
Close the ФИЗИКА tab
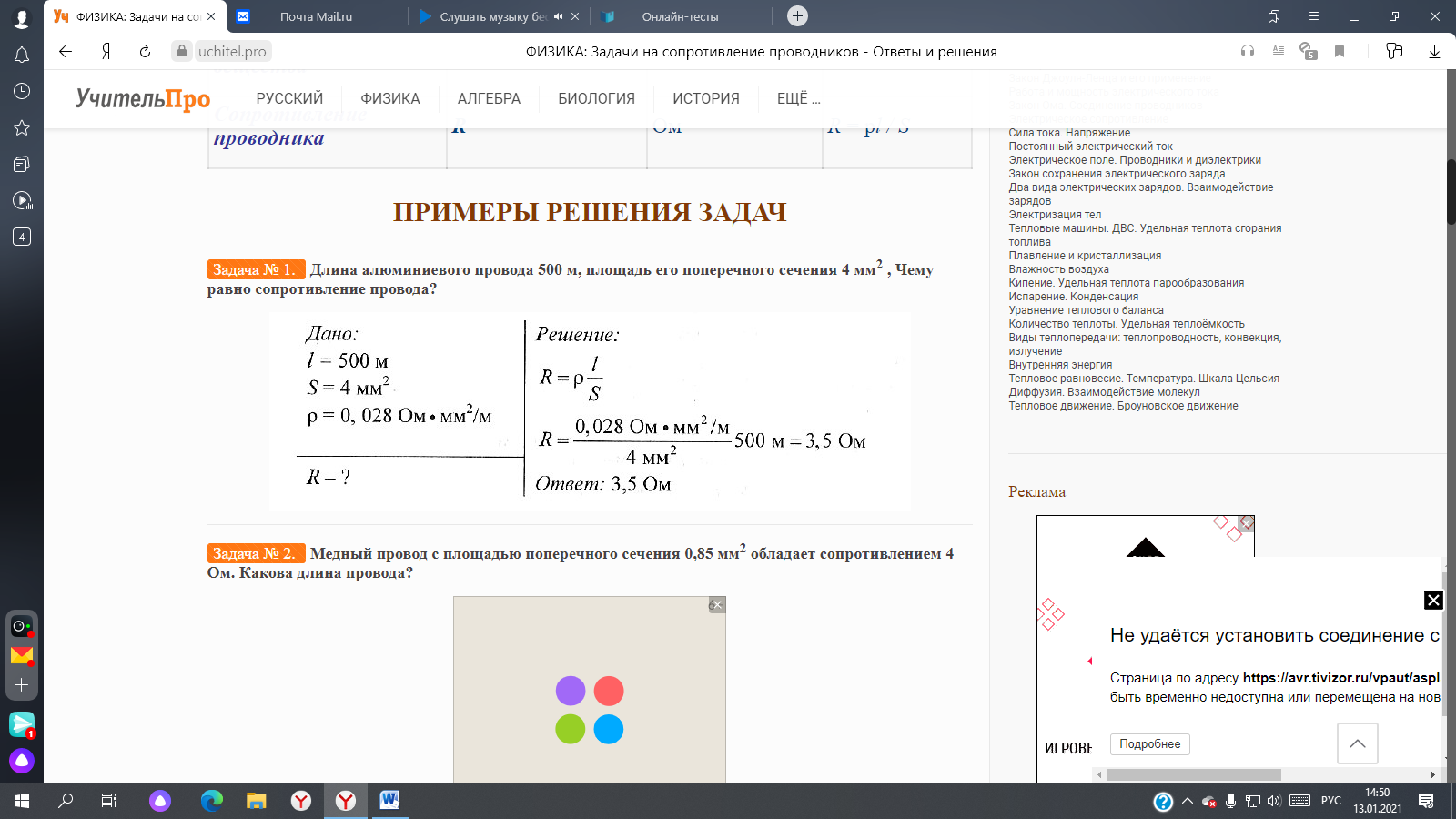211,16
